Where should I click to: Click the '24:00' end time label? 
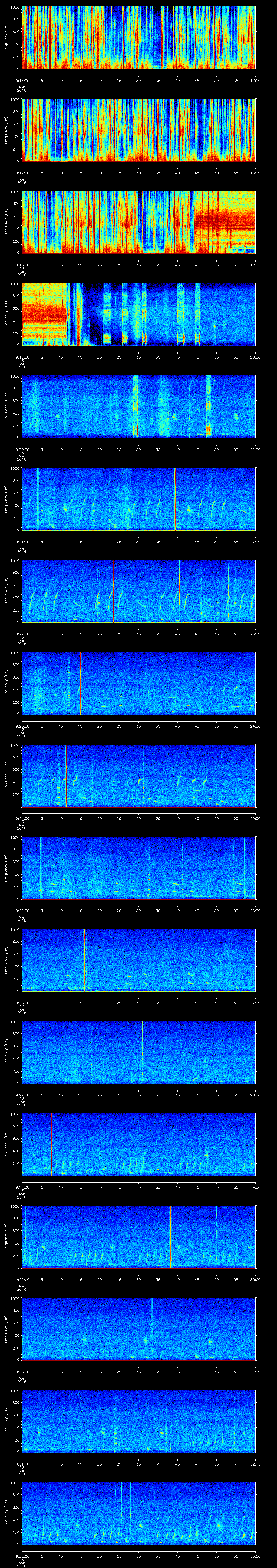pos(256,726)
